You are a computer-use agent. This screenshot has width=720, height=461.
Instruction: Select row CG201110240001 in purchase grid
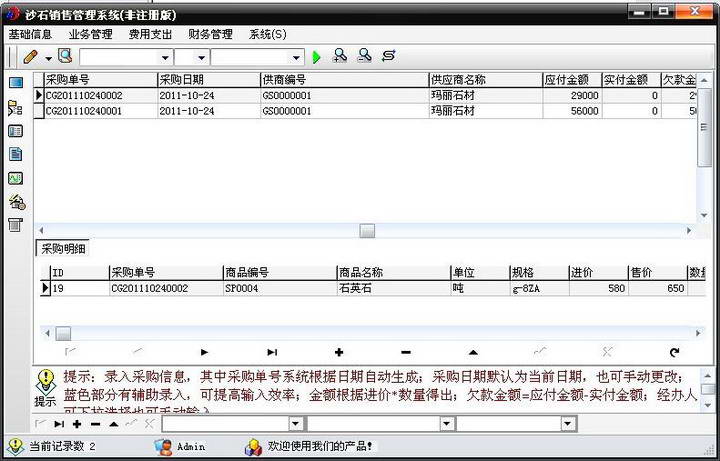click(365, 111)
